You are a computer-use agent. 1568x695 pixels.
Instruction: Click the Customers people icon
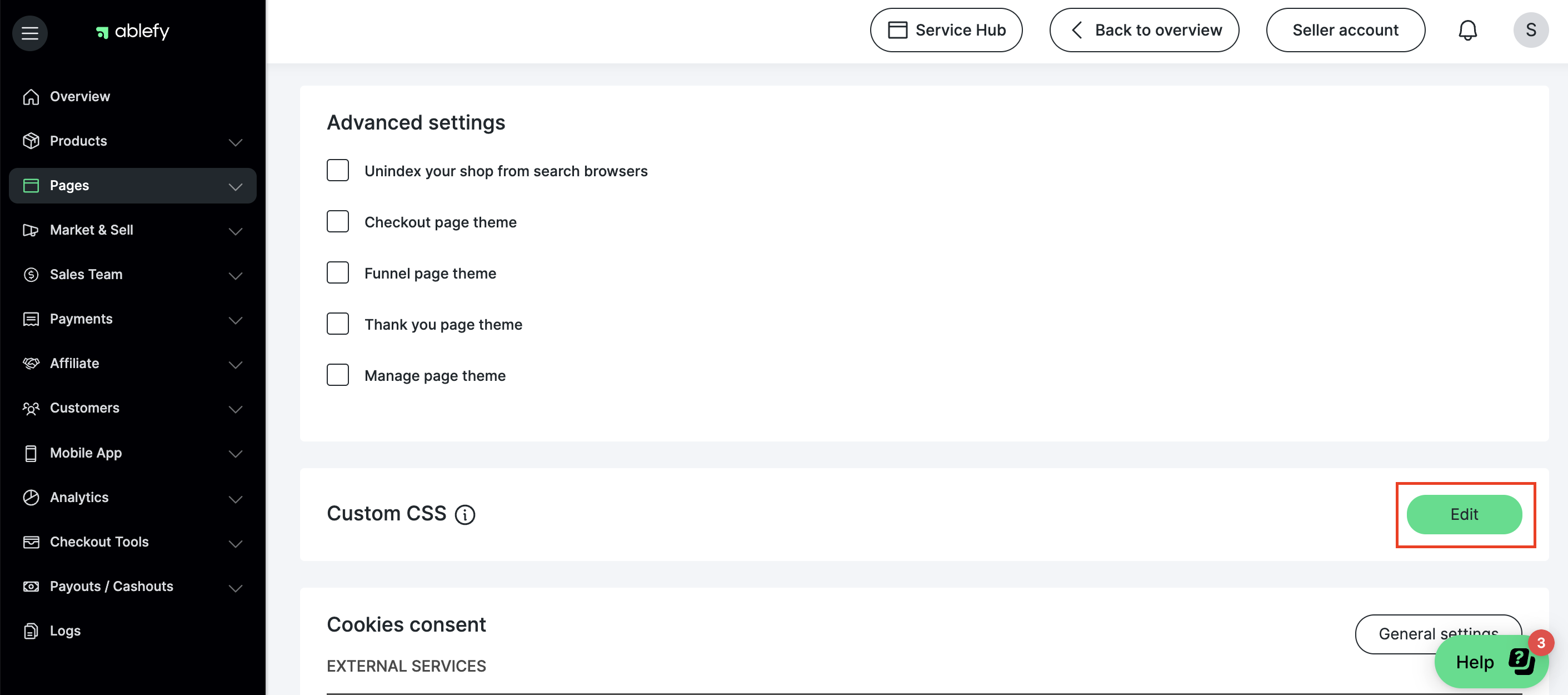(x=31, y=408)
